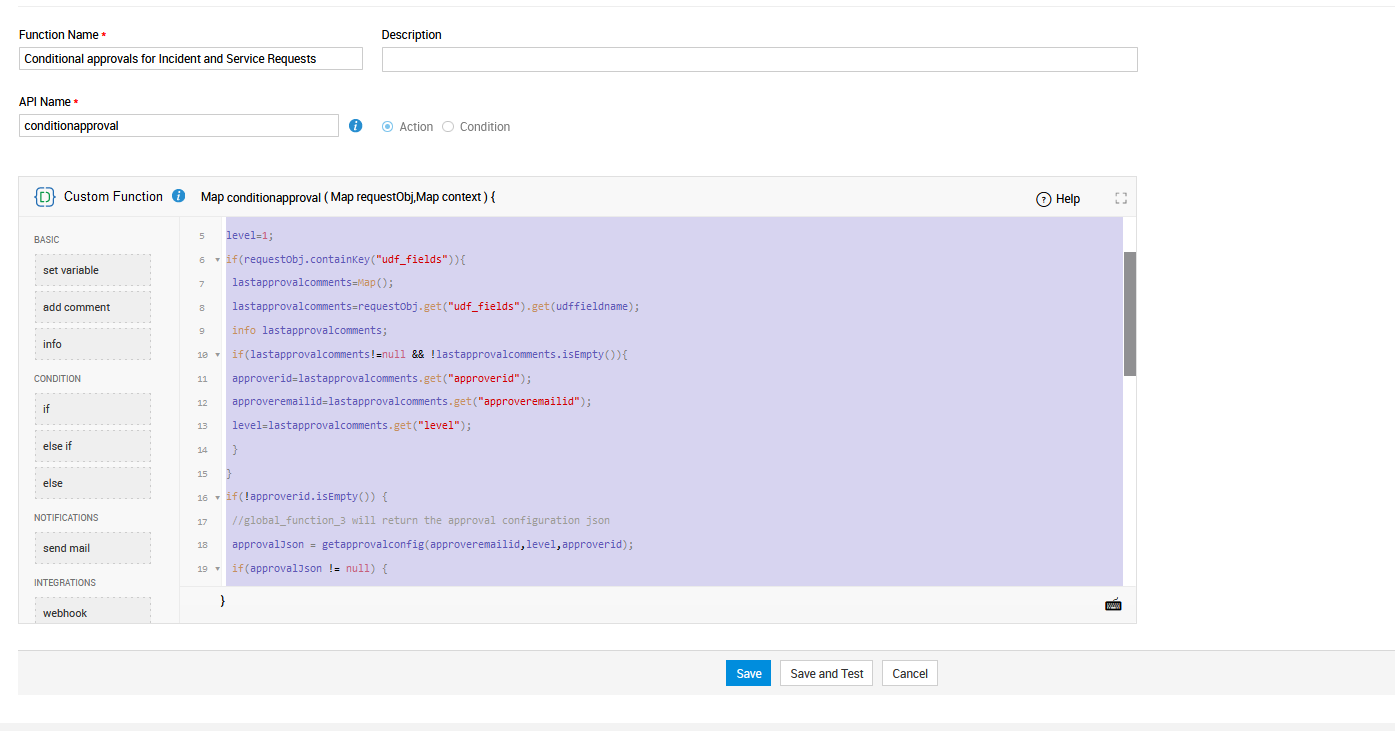The image size is (1395, 731).
Task: Select the Action radio button
Action: [388, 127]
